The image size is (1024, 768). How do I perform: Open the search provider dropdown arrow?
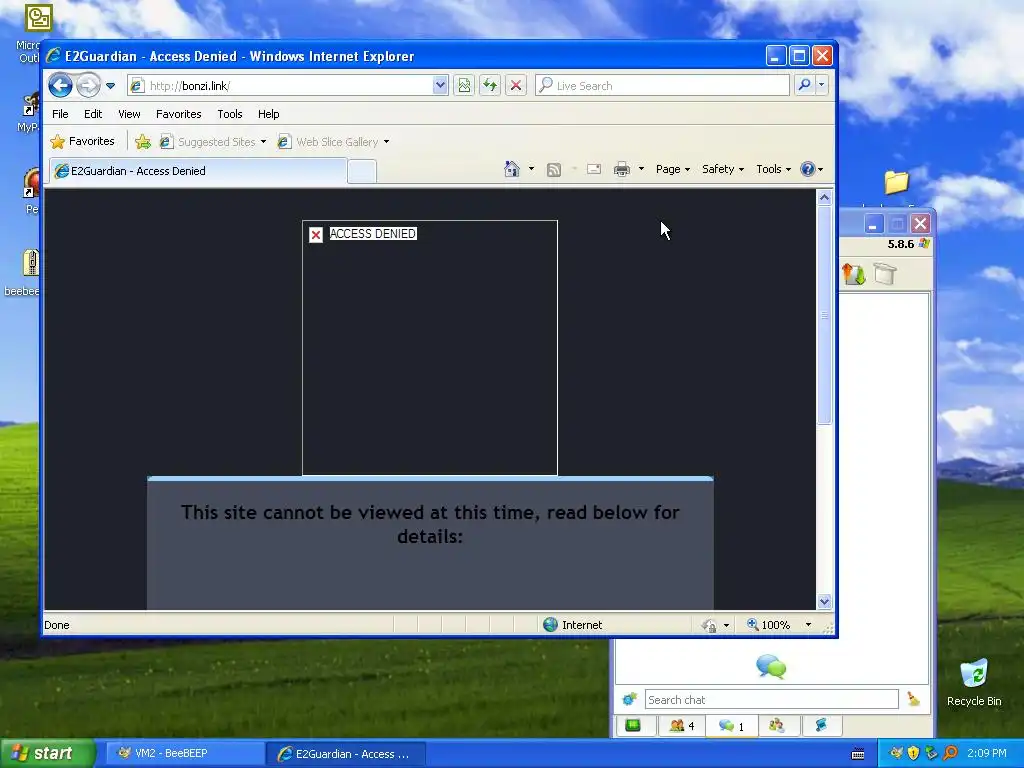click(x=822, y=85)
